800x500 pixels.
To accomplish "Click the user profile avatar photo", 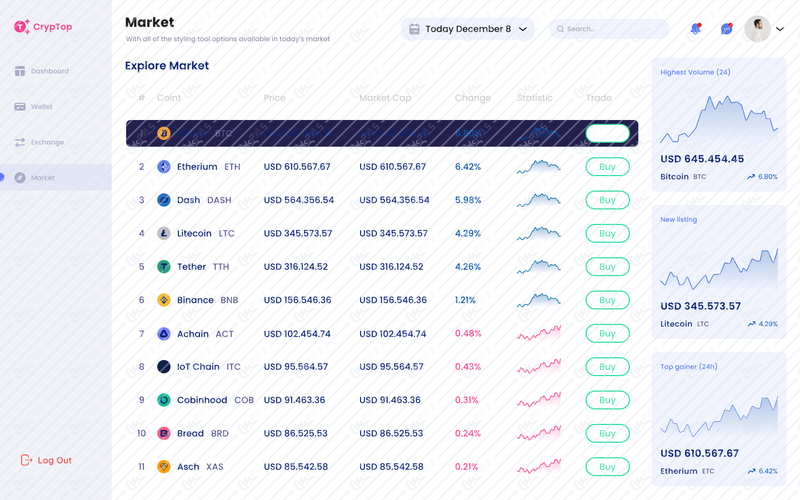I will click(757, 29).
